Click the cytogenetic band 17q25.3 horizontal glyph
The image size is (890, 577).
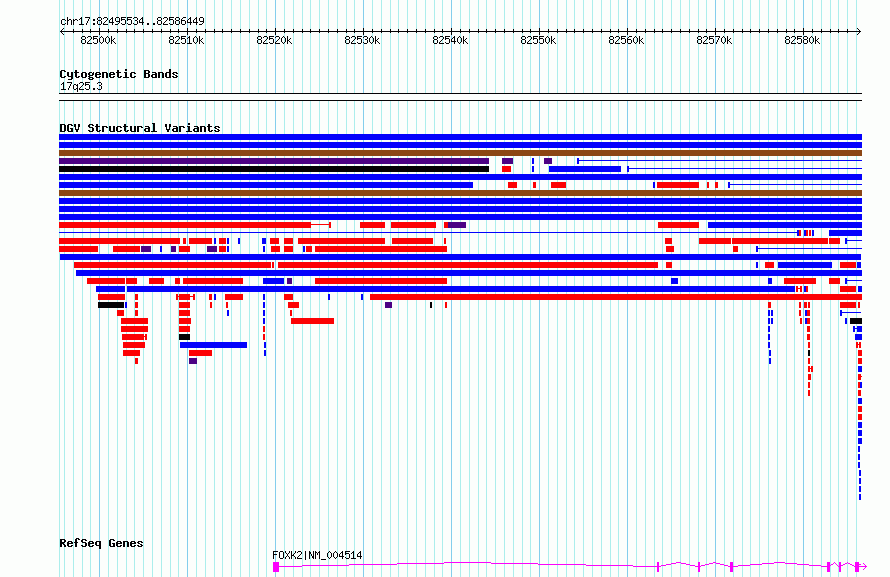tap(460, 97)
